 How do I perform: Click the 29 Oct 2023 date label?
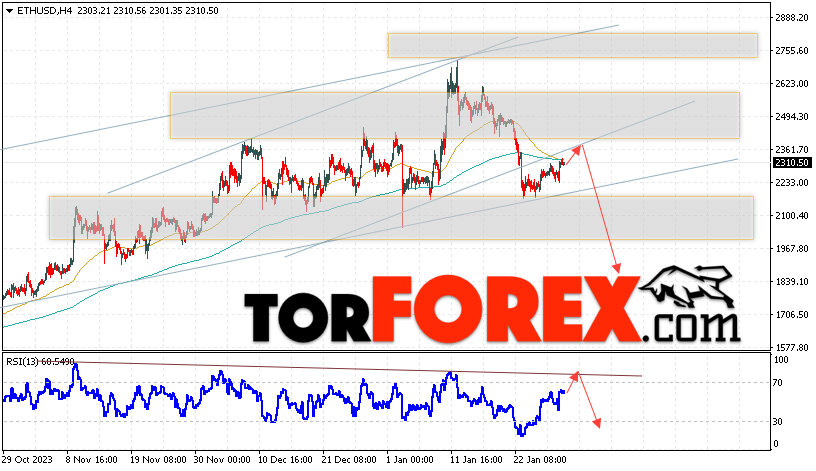click(27, 460)
